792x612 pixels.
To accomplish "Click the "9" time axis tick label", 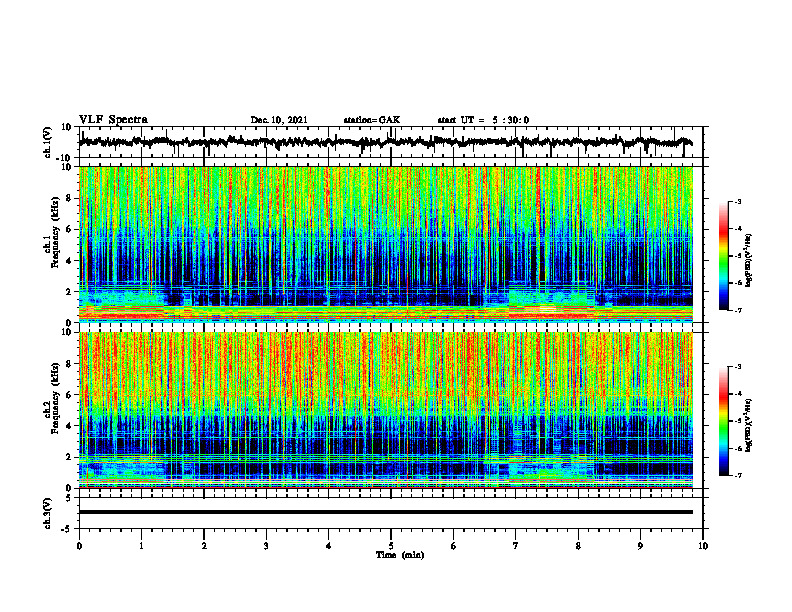I will click(640, 546).
